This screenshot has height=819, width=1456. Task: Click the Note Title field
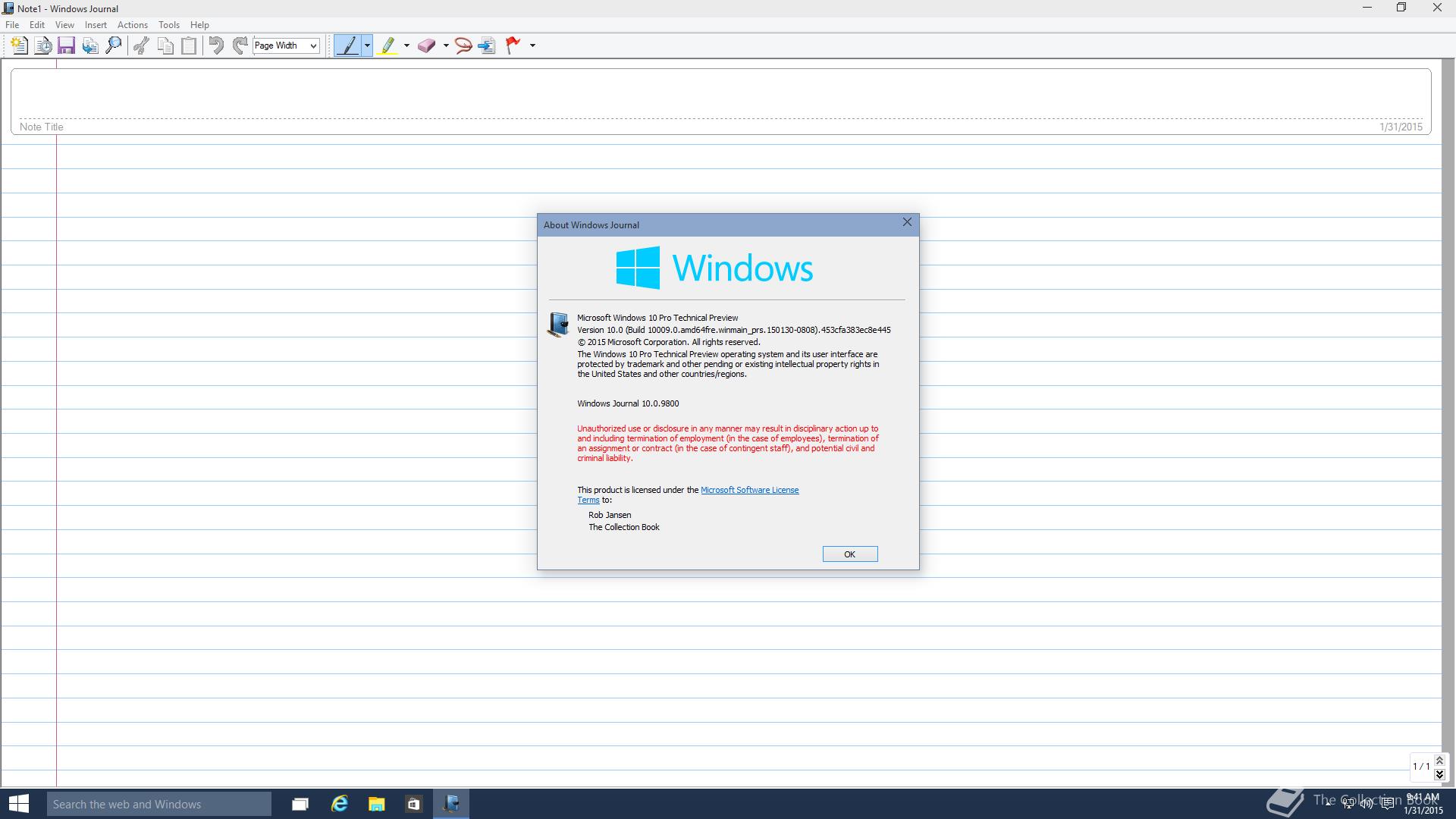click(x=42, y=127)
